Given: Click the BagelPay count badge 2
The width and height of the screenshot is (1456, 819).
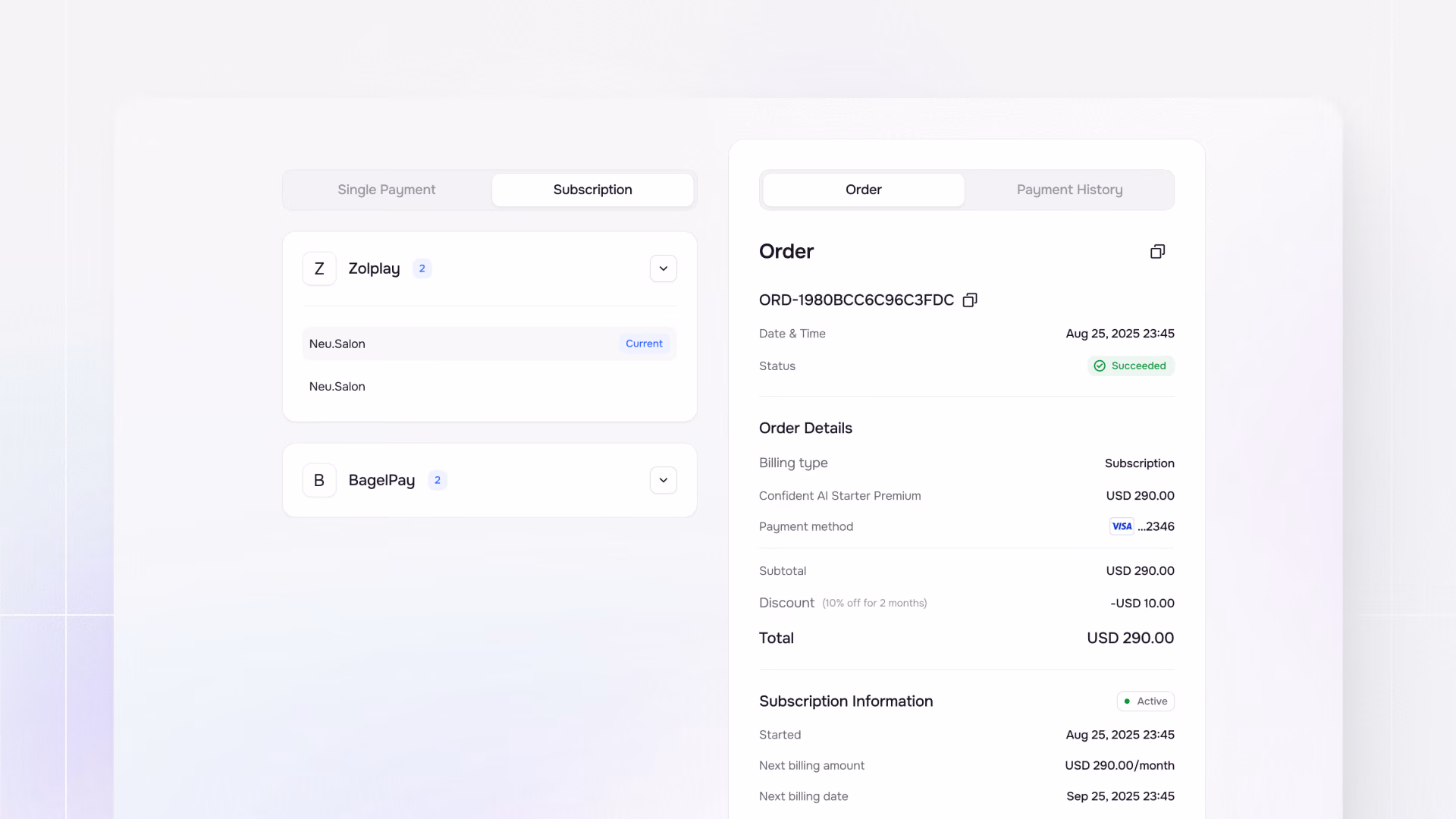Looking at the screenshot, I should coord(438,480).
